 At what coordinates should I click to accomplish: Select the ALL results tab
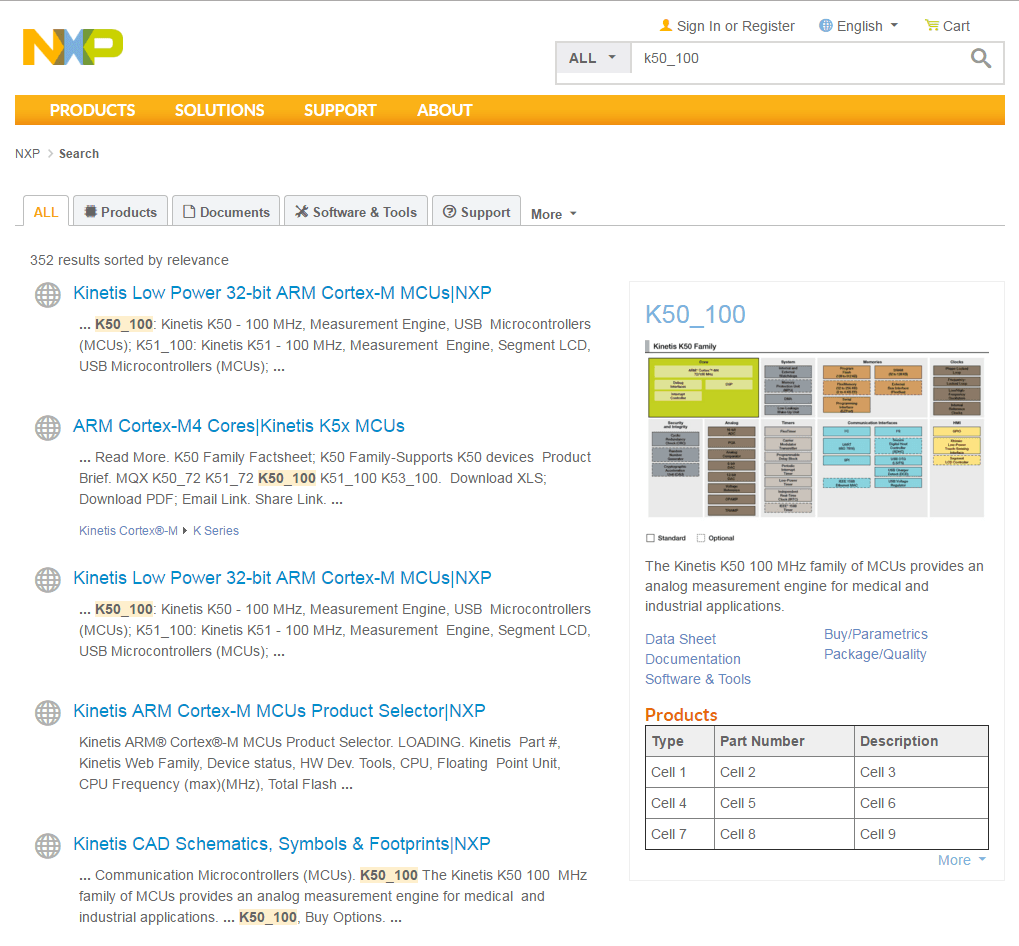[x=45, y=212]
